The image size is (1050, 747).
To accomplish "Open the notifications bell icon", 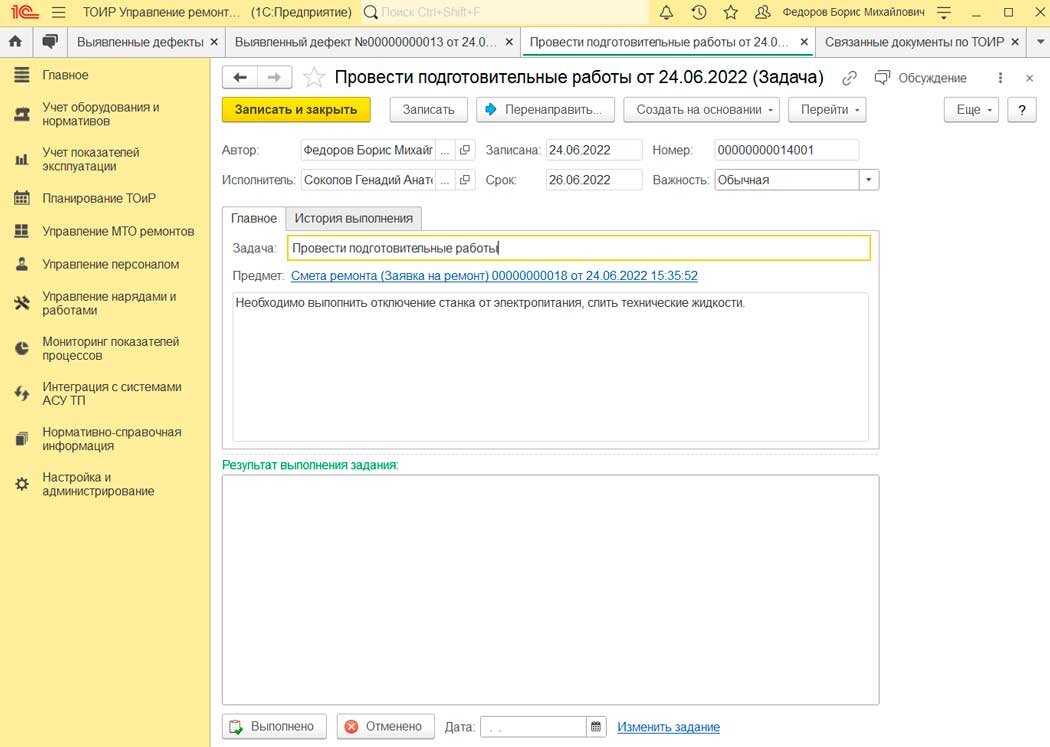I will [666, 12].
